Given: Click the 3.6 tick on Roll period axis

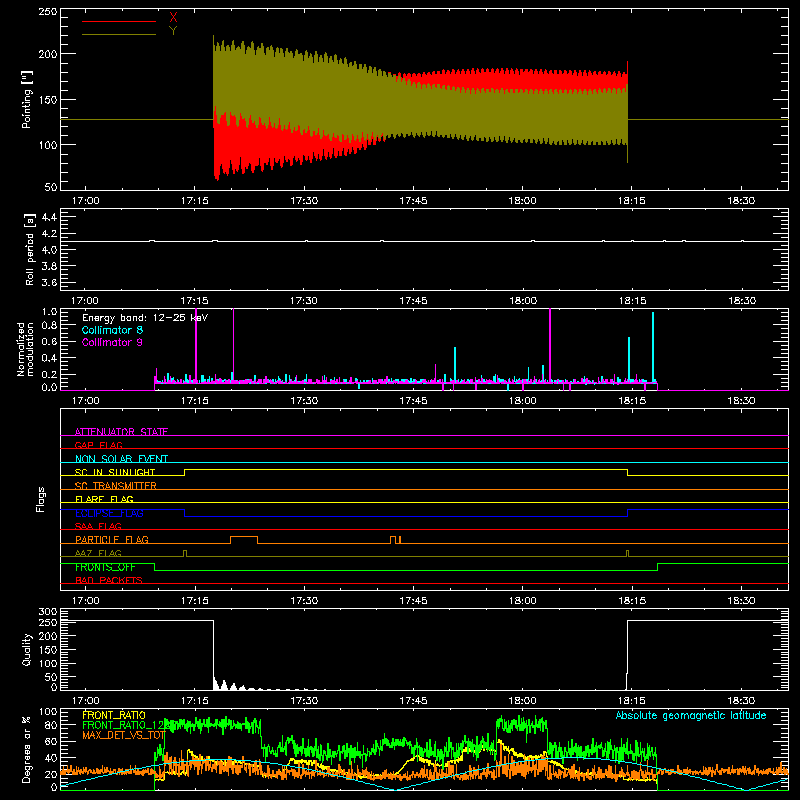Looking at the screenshot, I should click(49, 282).
